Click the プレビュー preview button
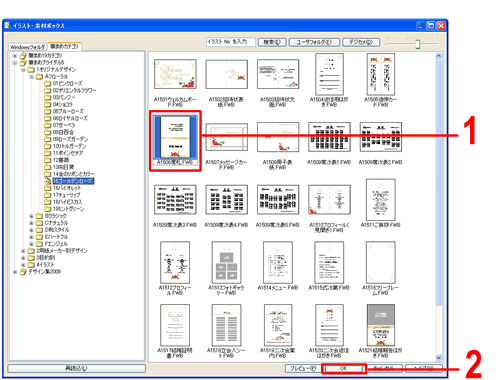Viewport: 500px width, 380px height. tap(303, 368)
